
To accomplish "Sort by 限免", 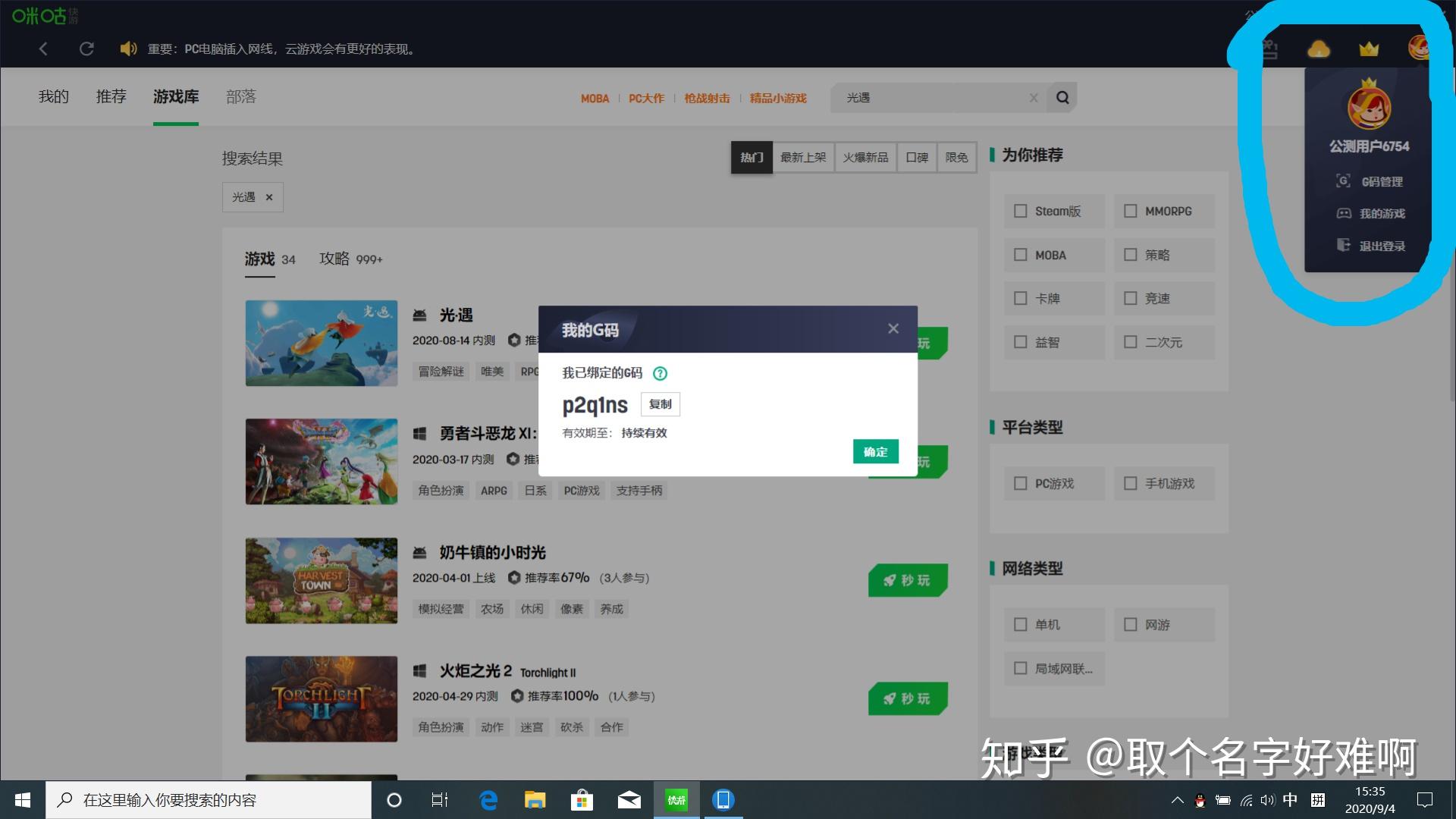I will pos(956,158).
